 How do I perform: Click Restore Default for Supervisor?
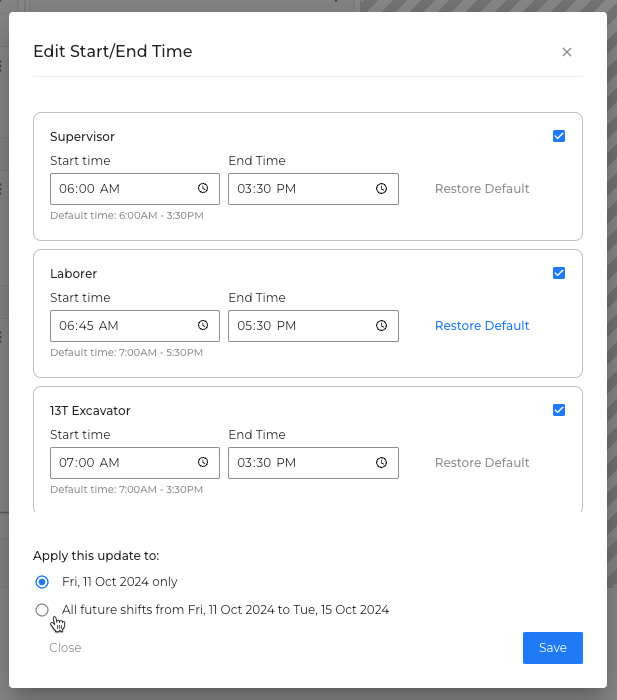(x=482, y=188)
